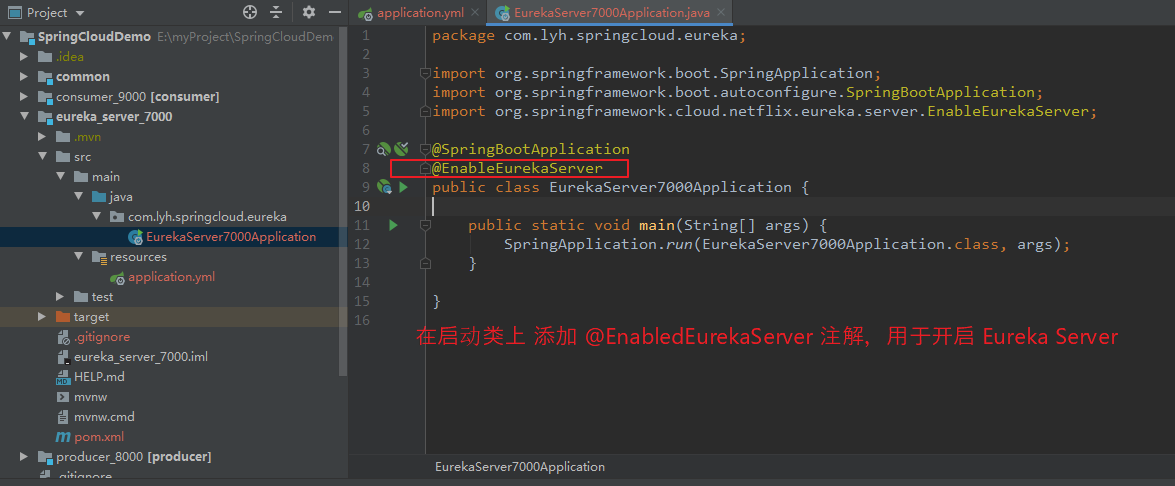Click the target folder row
The height and width of the screenshot is (486, 1175).
coord(171,317)
